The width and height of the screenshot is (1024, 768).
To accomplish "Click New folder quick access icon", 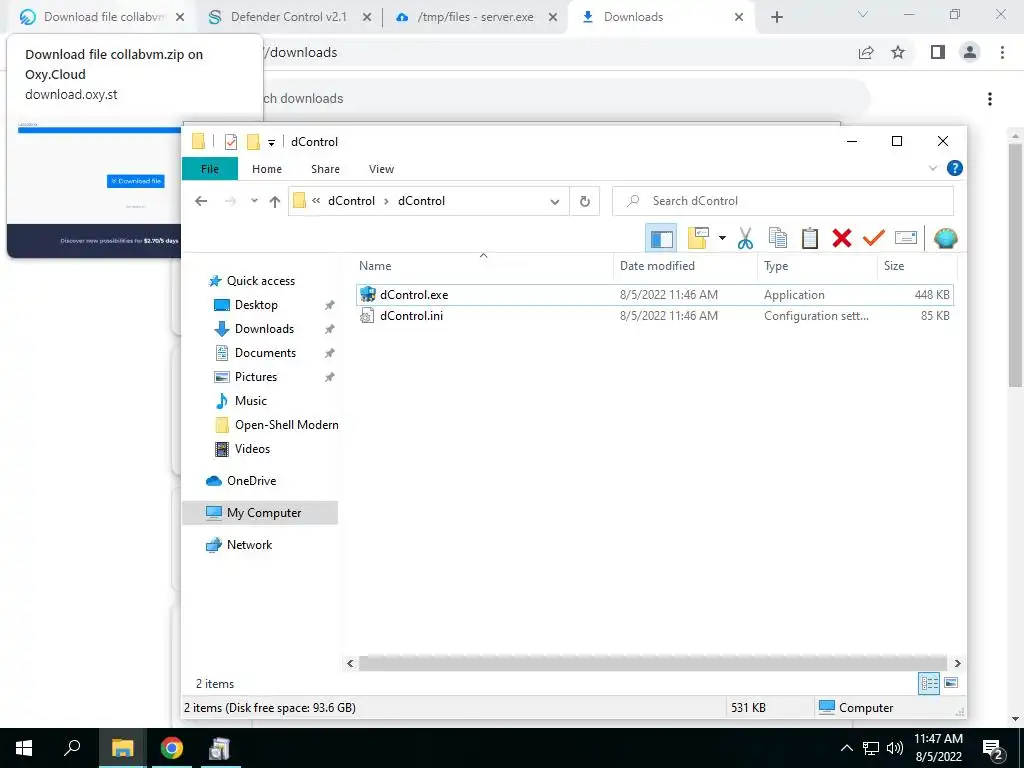I will pyautogui.click(x=253, y=142).
